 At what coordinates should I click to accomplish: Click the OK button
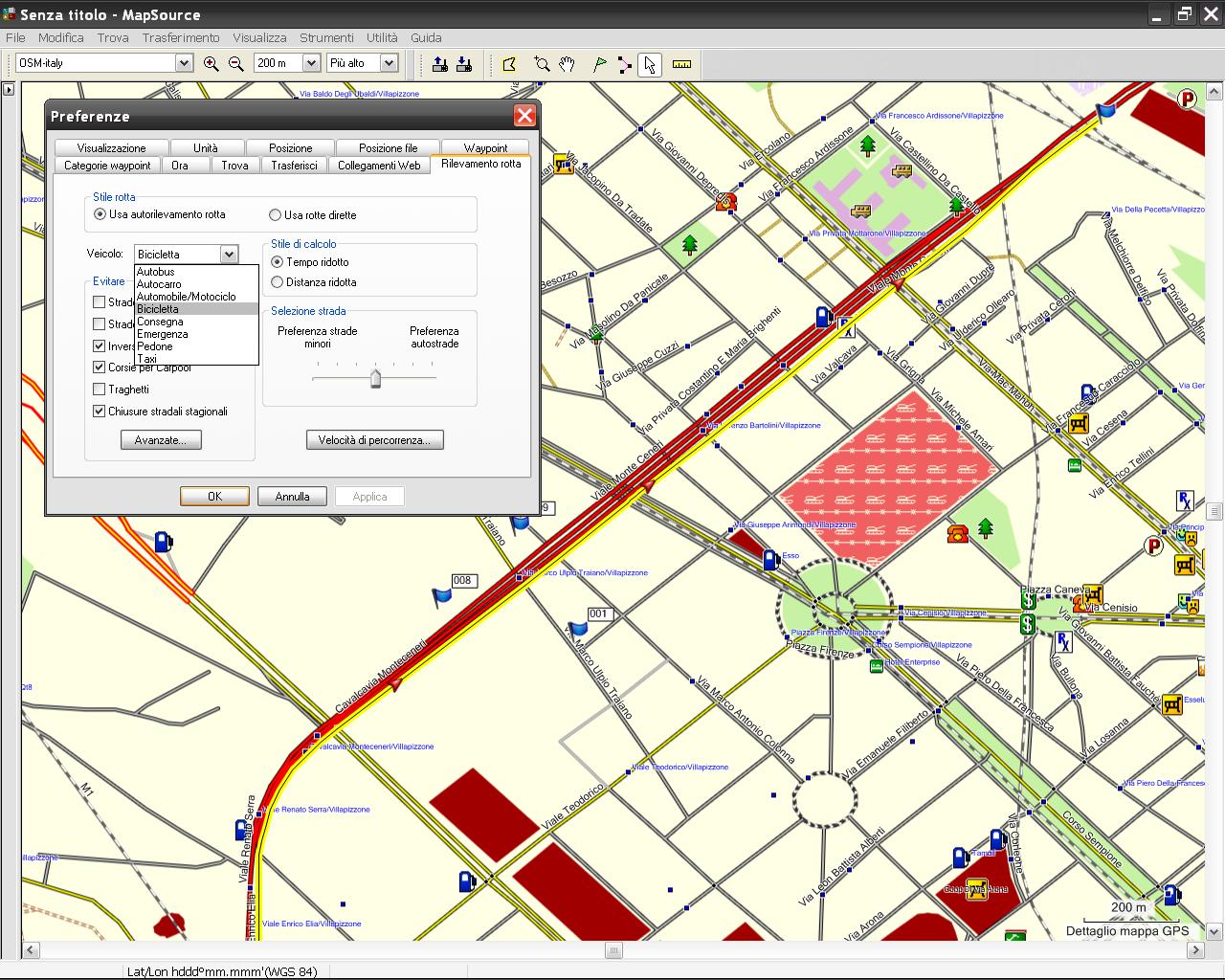[214, 497]
